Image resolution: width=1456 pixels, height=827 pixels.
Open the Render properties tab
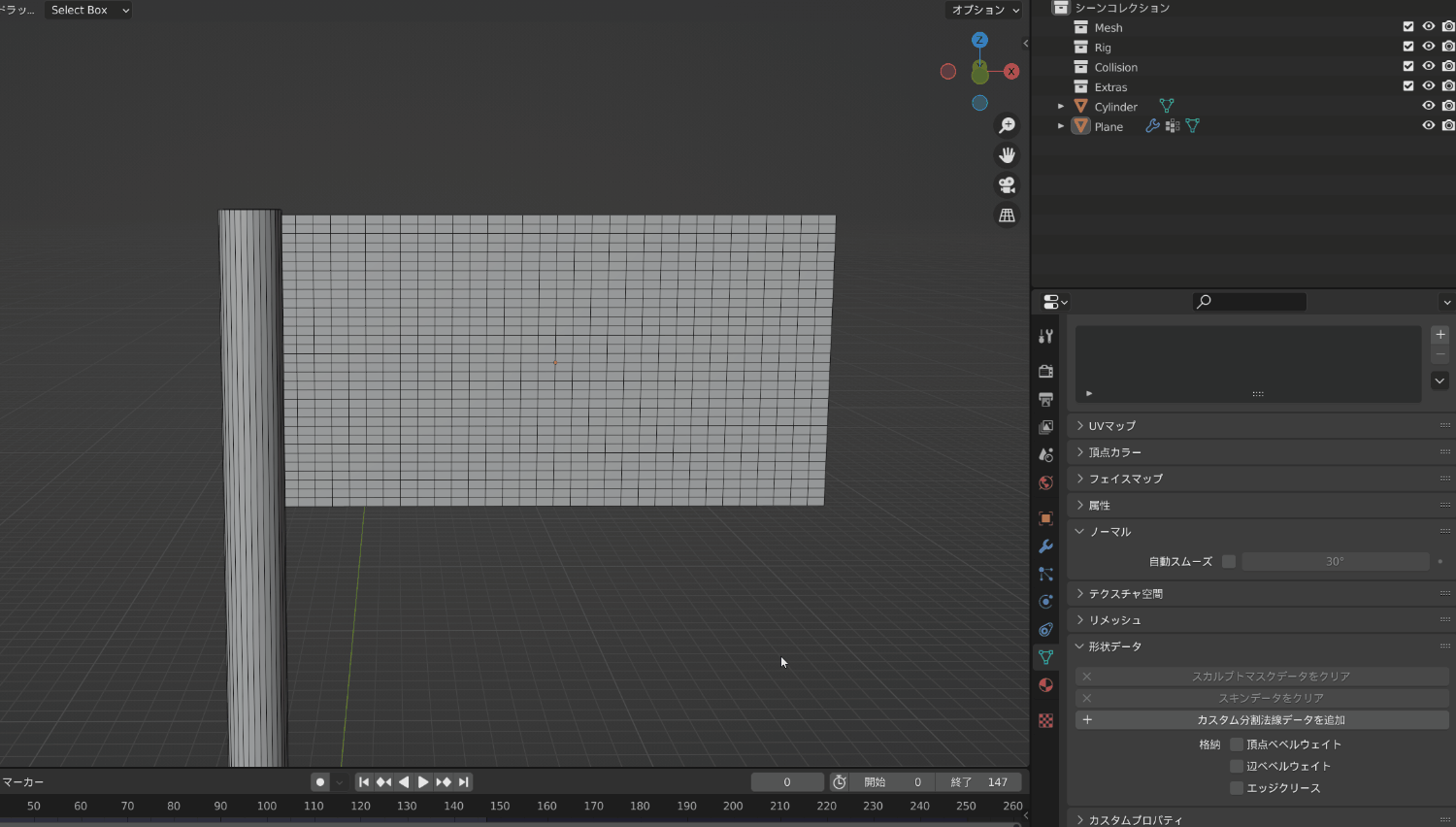tap(1045, 371)
